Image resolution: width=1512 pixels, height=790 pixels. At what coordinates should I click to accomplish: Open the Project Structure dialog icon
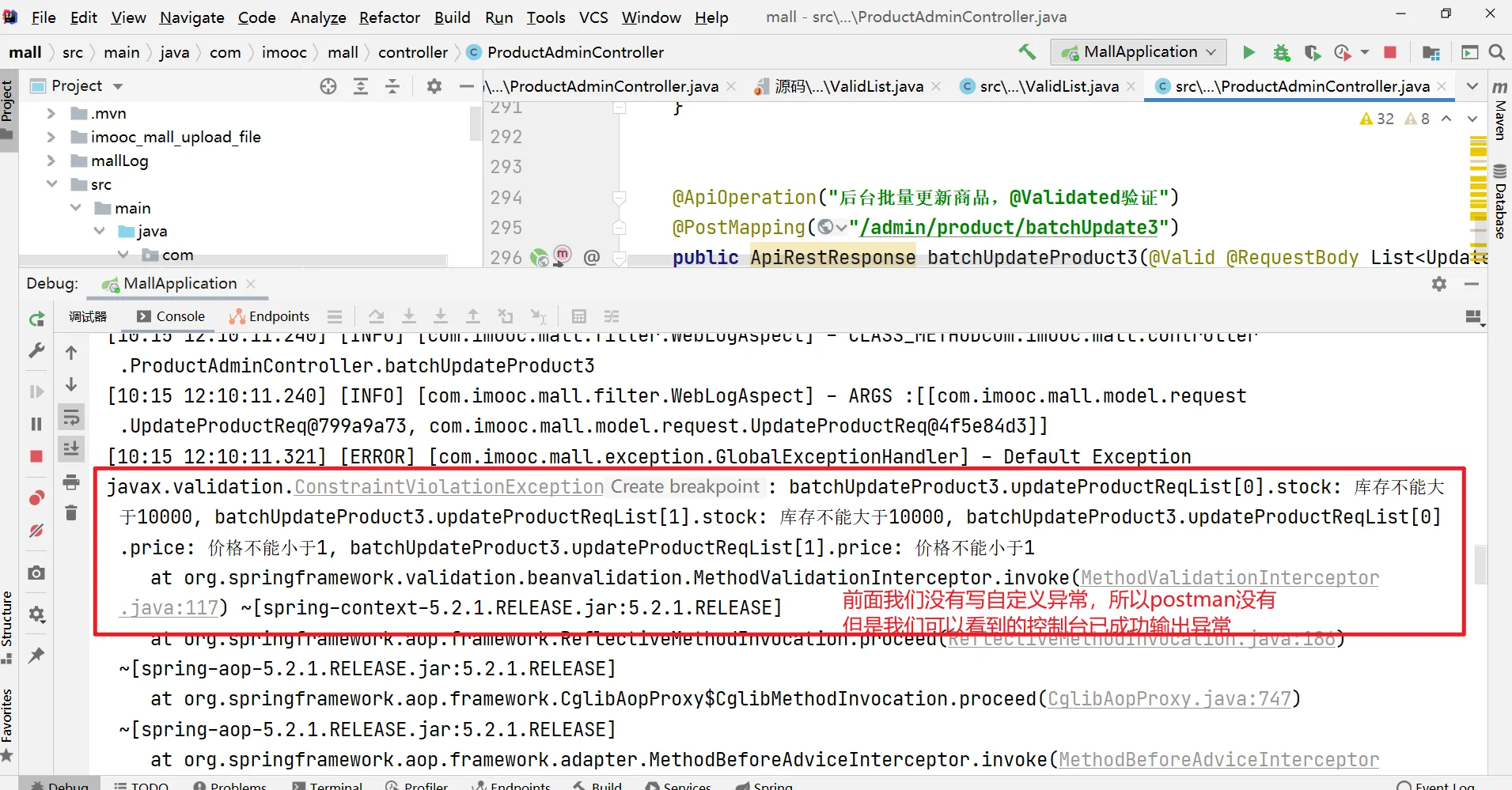(x=1431, y=52)
